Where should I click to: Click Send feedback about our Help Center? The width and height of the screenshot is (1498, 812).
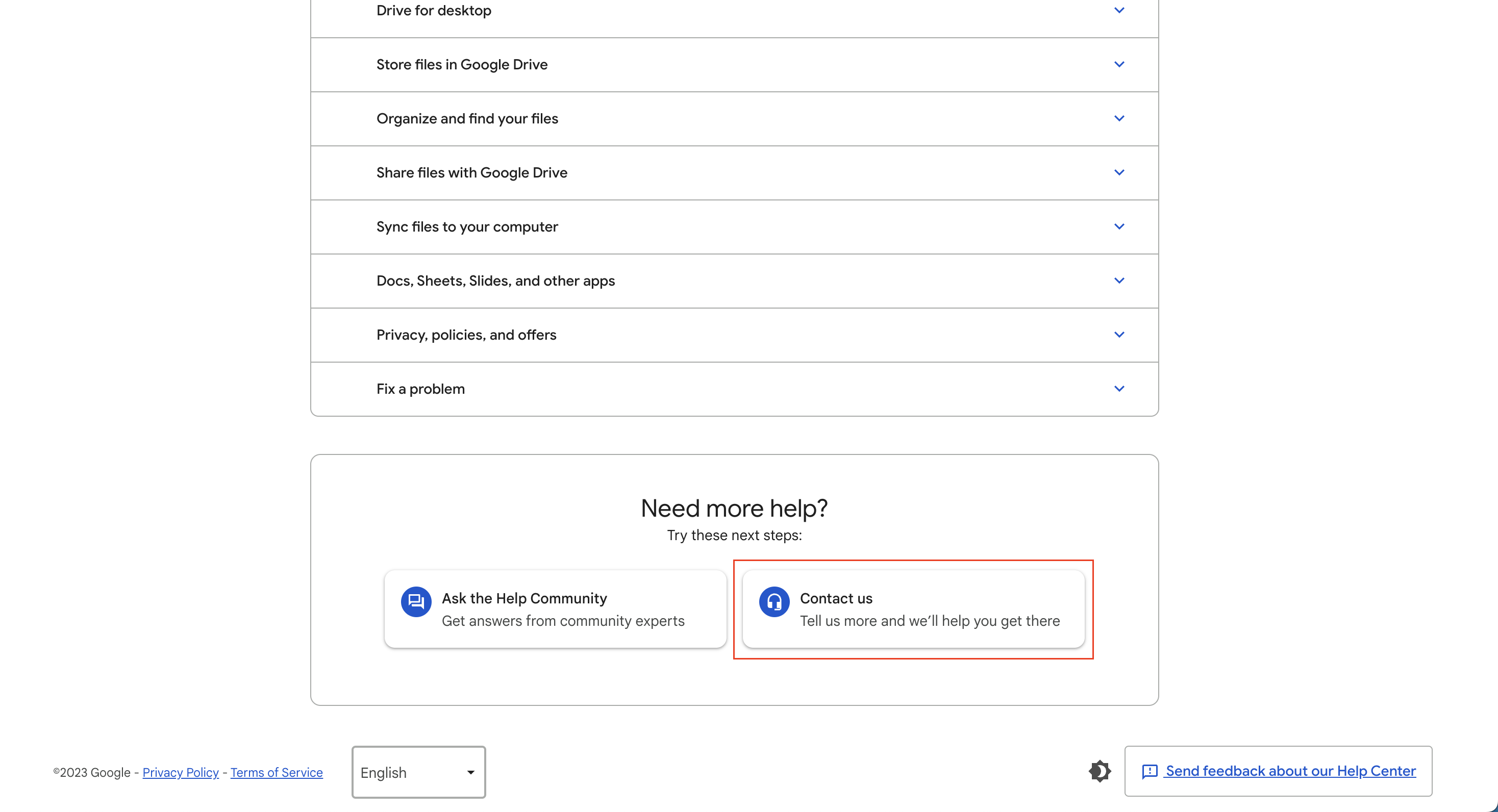[1290, 771]
